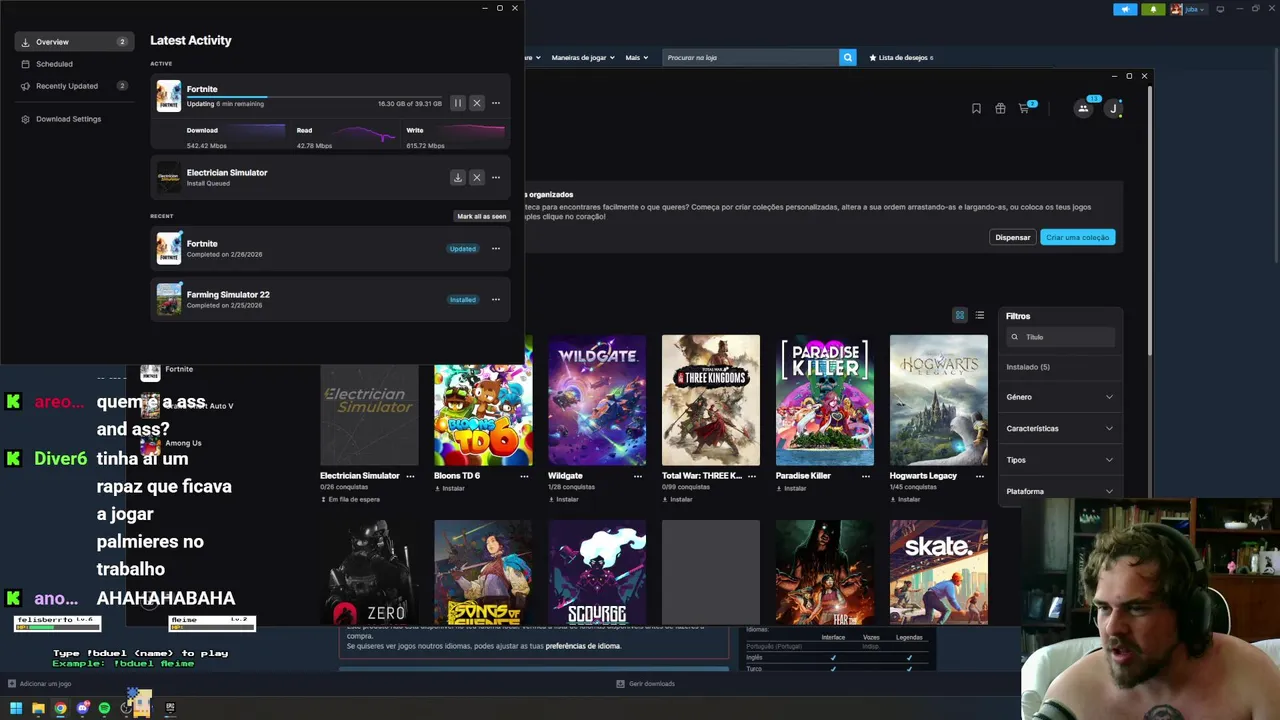This screenshot has width=1280, height=720.
Task: Click the Fortnite download progress bar
Action: [314, 97]
